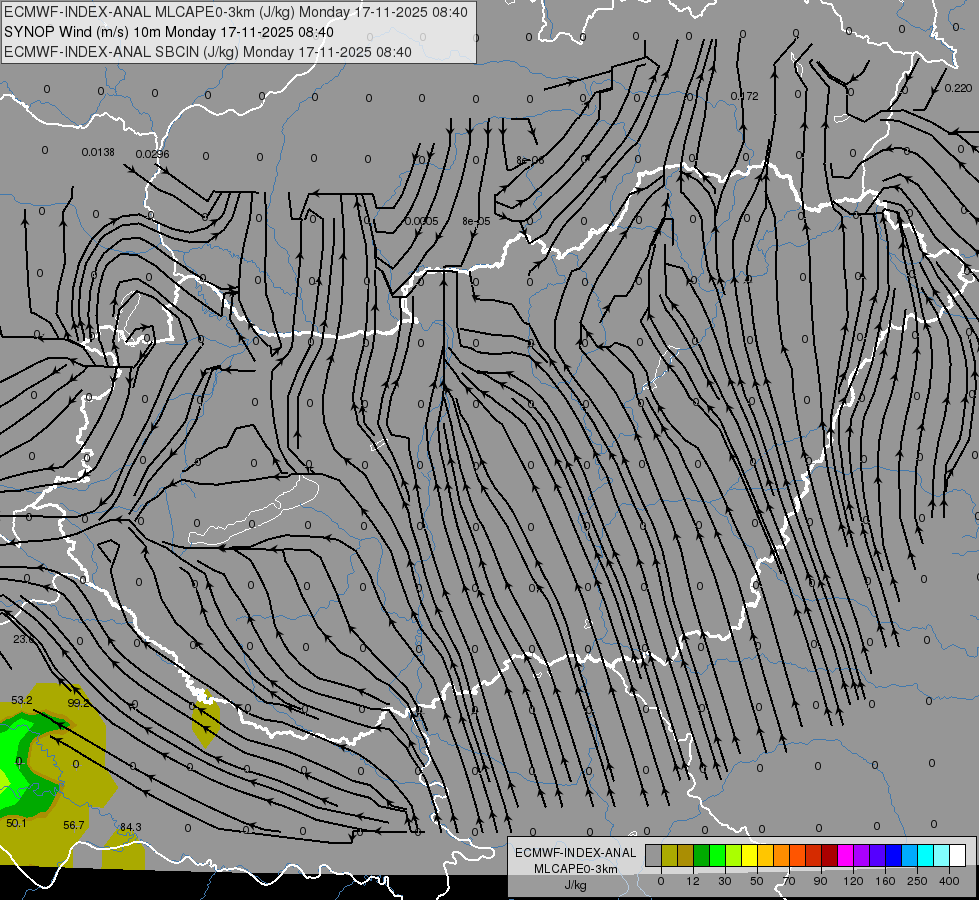Click the MLCAPE0-3km title line in header
The height and width of the screenshot is (900, 979).
click(235, 12)
